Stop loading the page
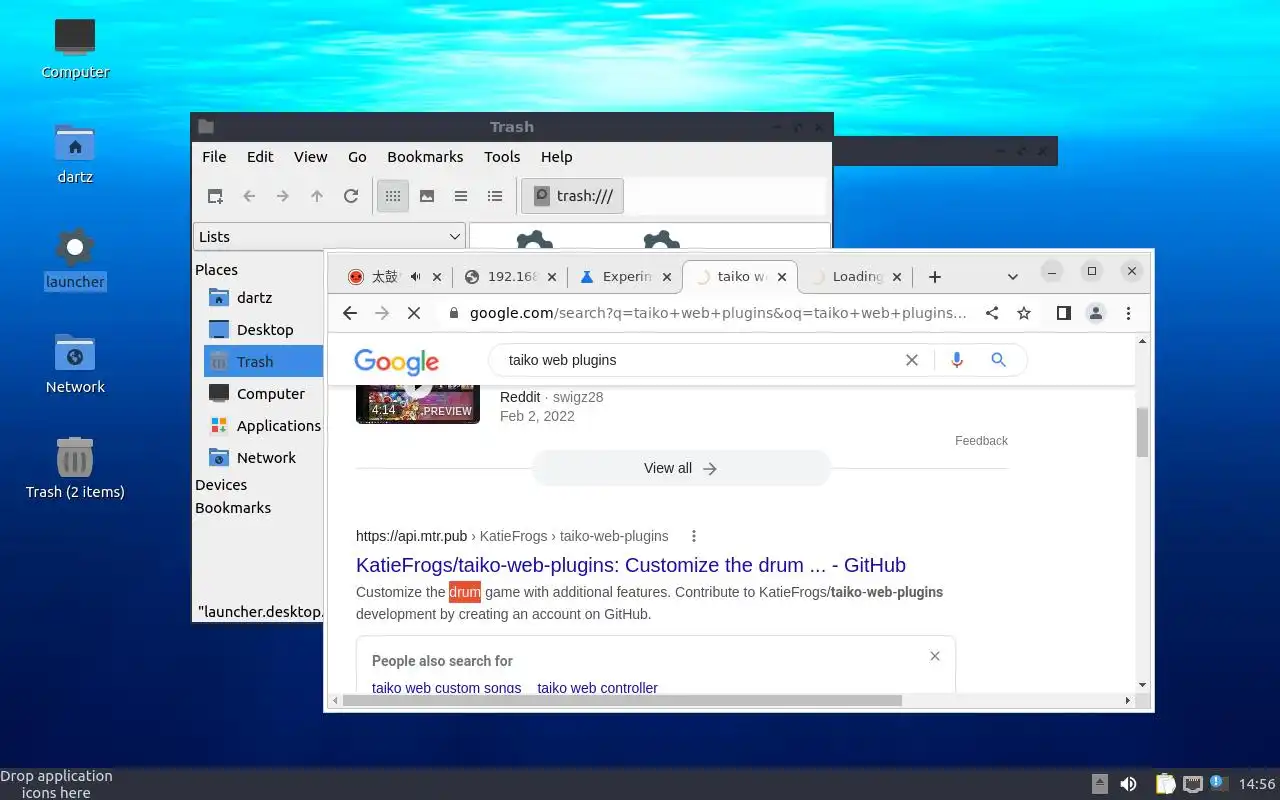The image size is (1280, 800). (x=413, y=313)
